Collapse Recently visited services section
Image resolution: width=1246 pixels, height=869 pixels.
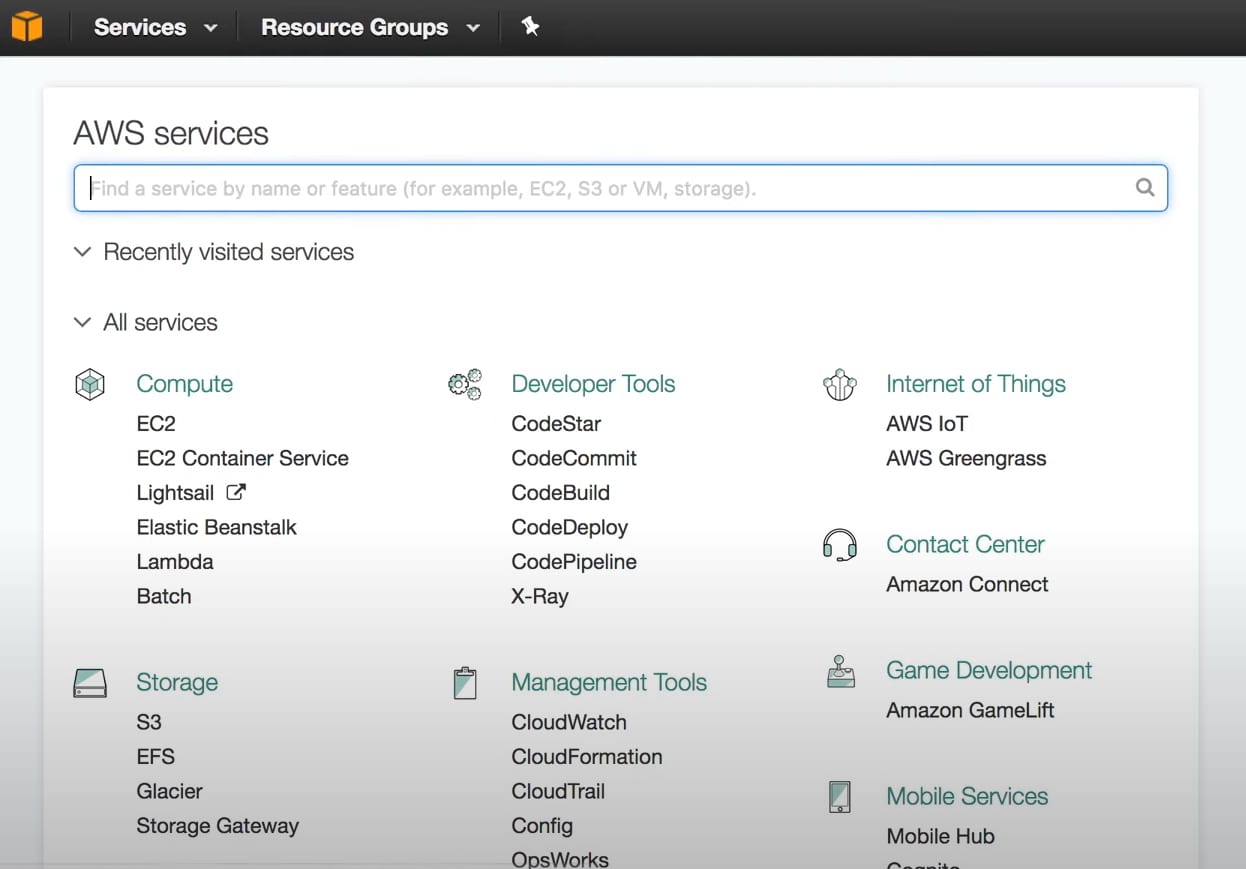214,252
